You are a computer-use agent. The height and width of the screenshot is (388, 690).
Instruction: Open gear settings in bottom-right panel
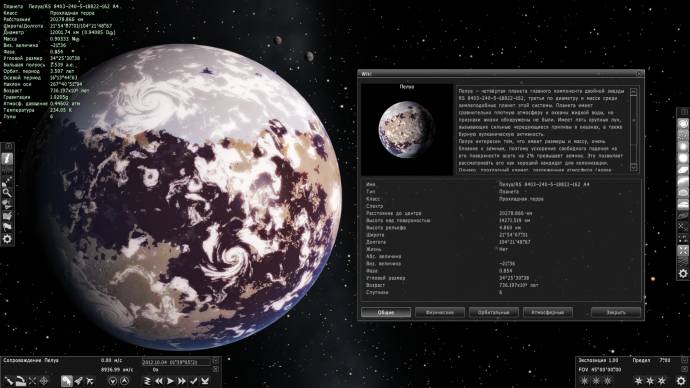pos(681,381)
